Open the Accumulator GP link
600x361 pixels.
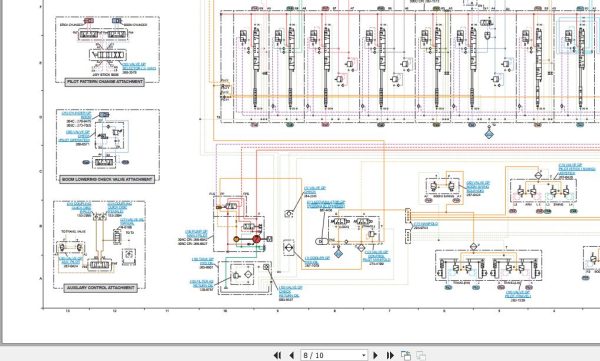pos(326,204)
